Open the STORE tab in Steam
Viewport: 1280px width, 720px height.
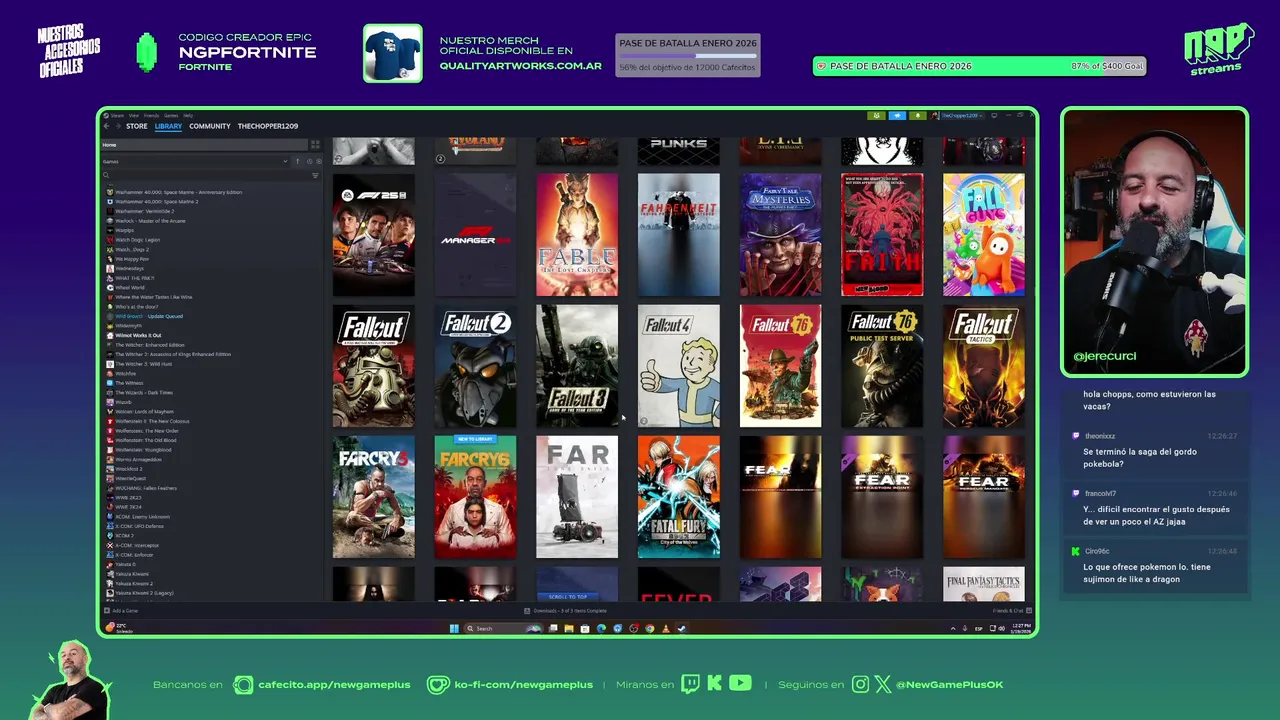(137, 126)
